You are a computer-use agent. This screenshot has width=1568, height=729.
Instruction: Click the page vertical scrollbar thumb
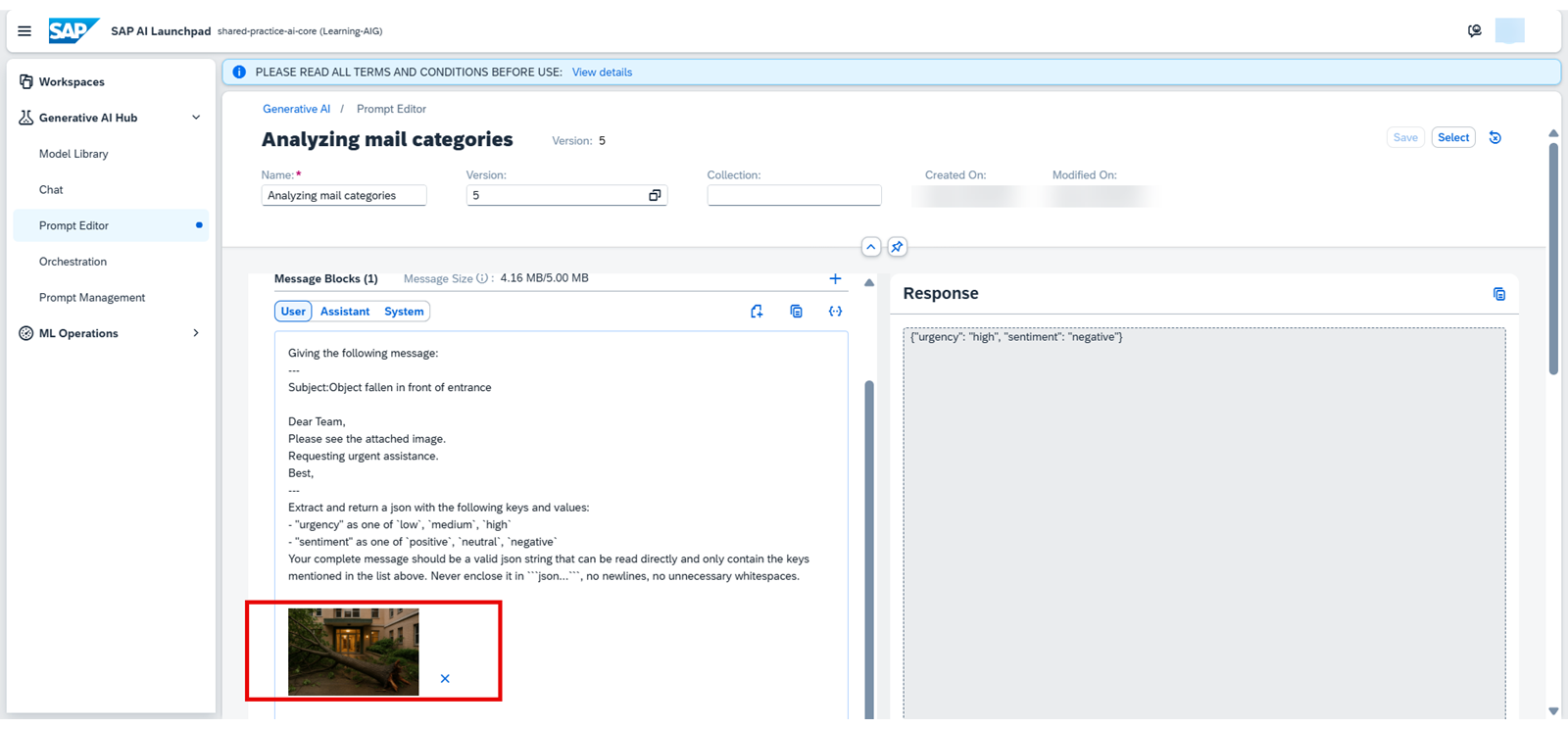(1553, 259)
